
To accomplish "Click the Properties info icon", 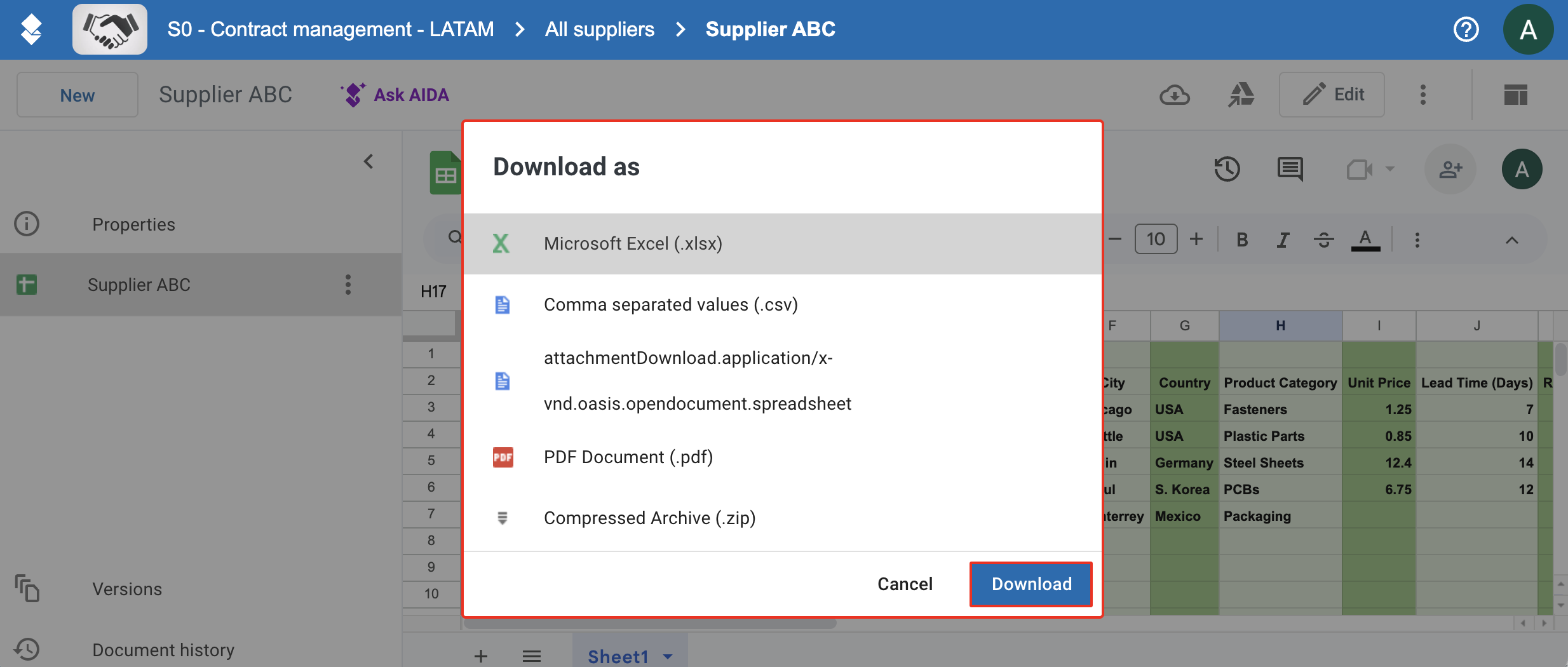I will pos(27,224).
